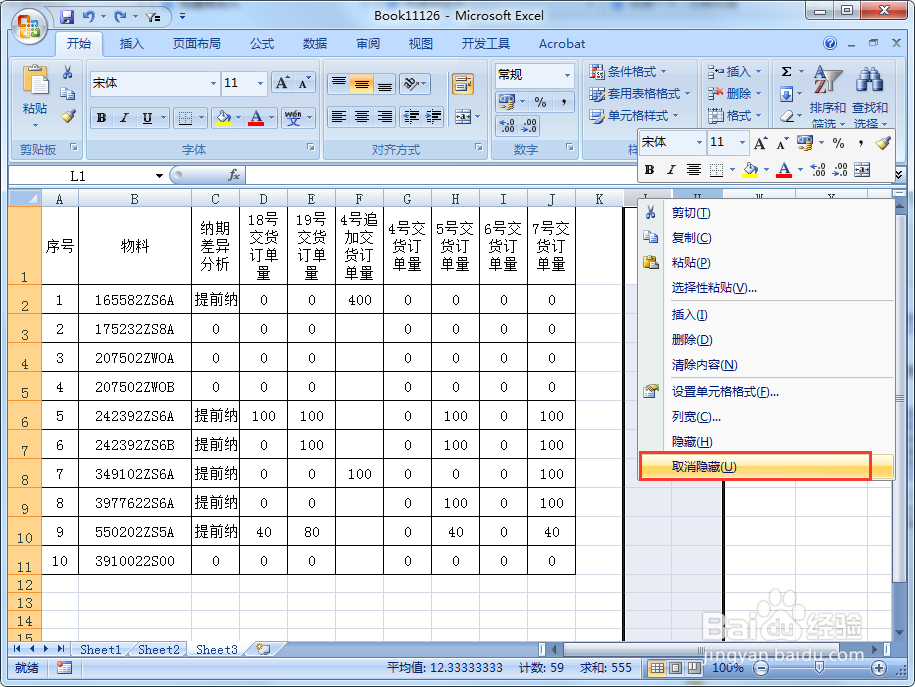The image size is (915, 687).
Task: Open Find and Select binoculars
Action: coord(869,97)
